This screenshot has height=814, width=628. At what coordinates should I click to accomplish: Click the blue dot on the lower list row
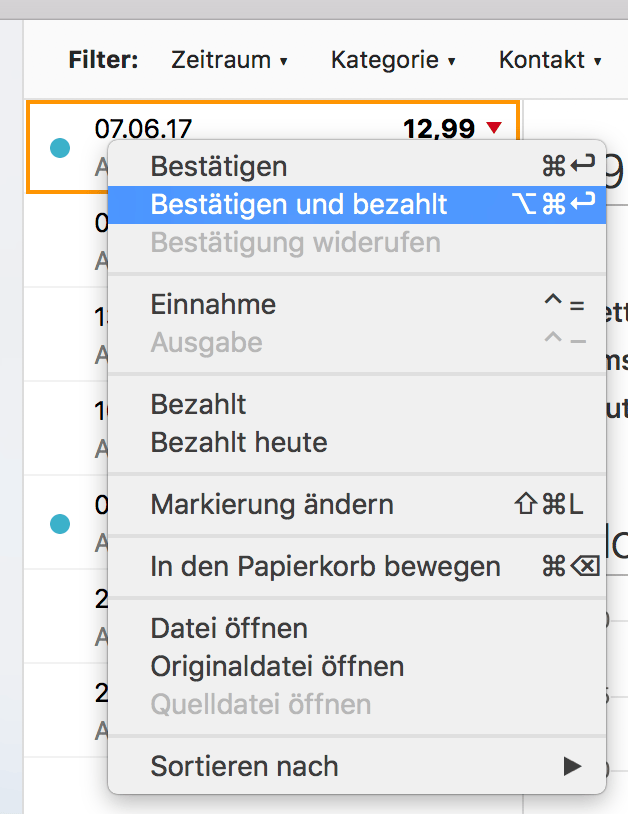click(60, 523)
